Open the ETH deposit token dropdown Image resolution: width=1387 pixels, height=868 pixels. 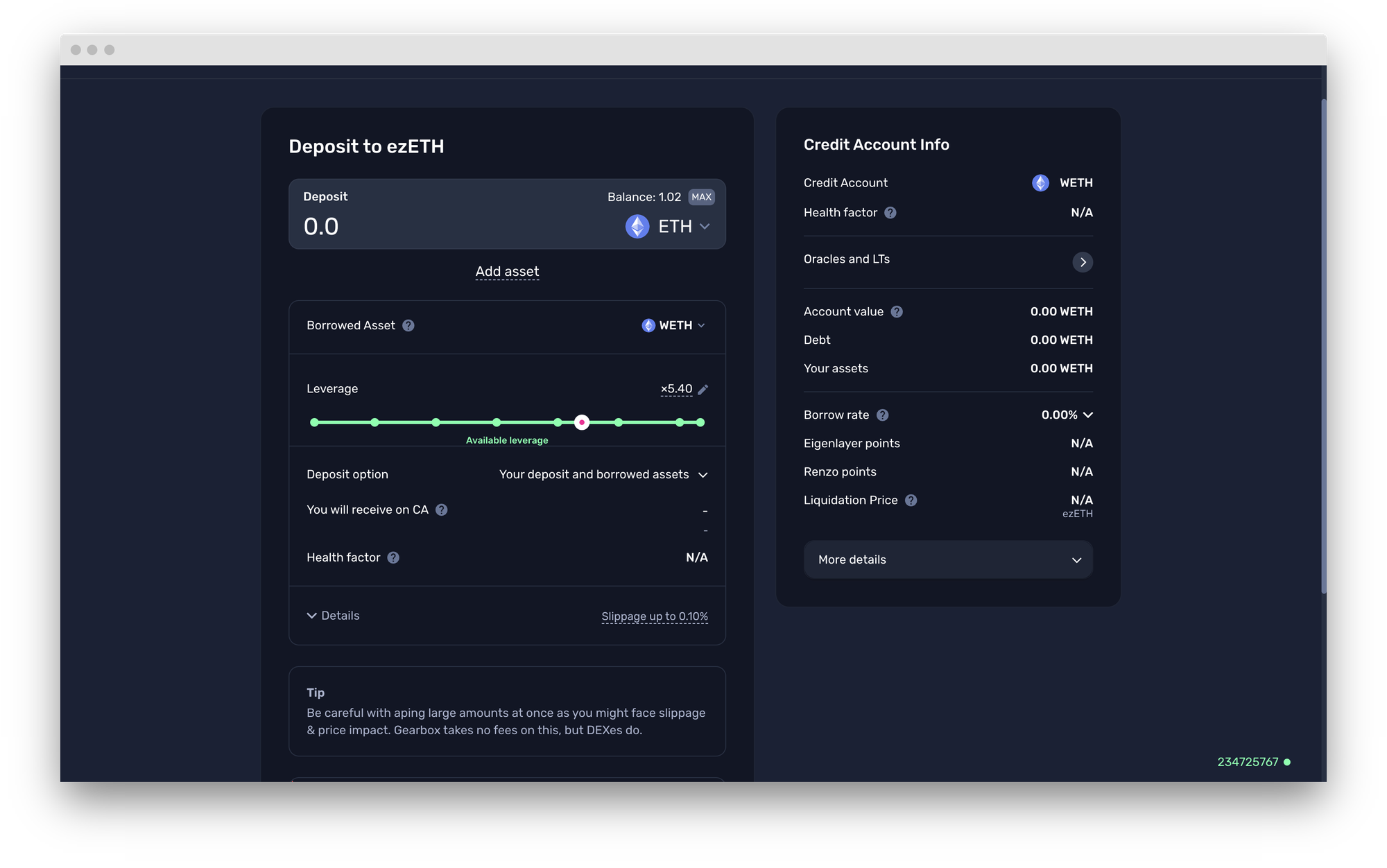(x=668, y=227)
